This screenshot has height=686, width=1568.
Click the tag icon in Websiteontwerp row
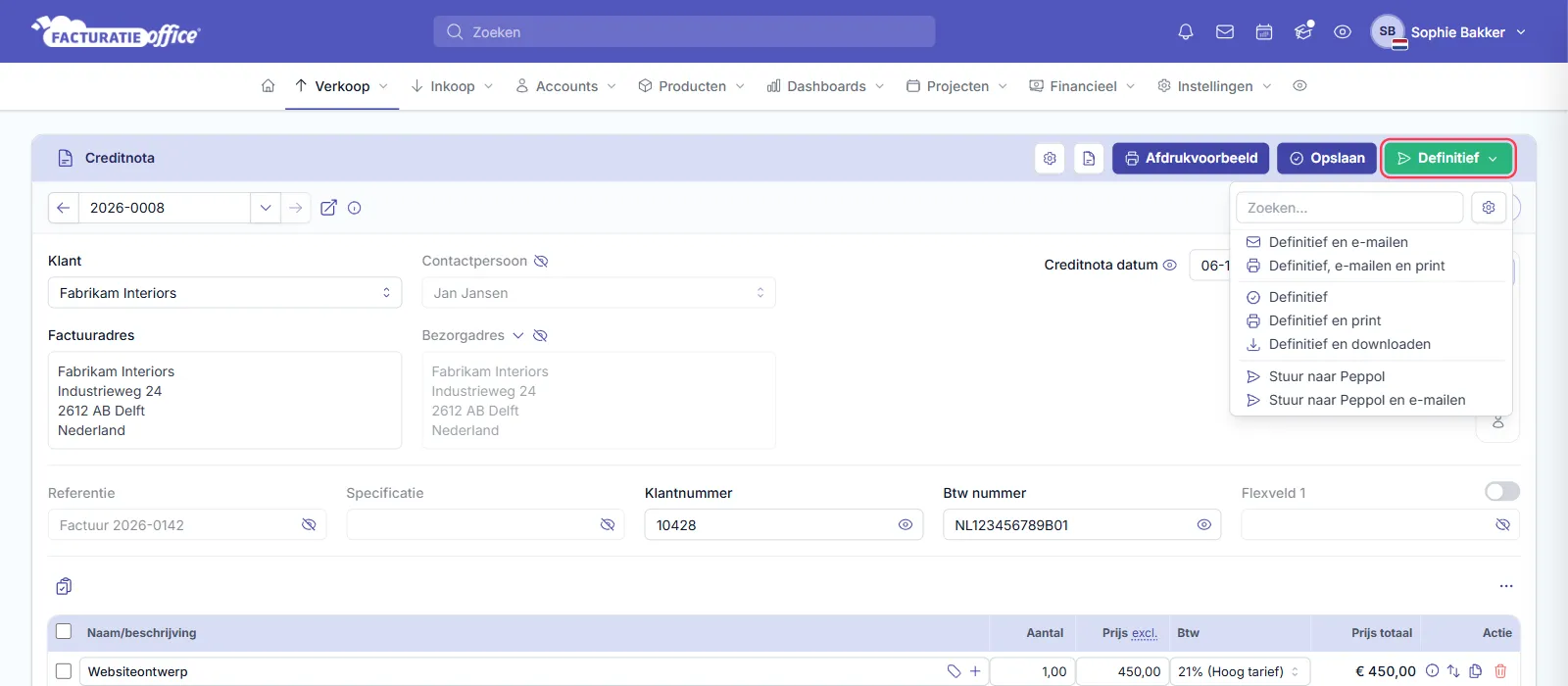point(954,671)
